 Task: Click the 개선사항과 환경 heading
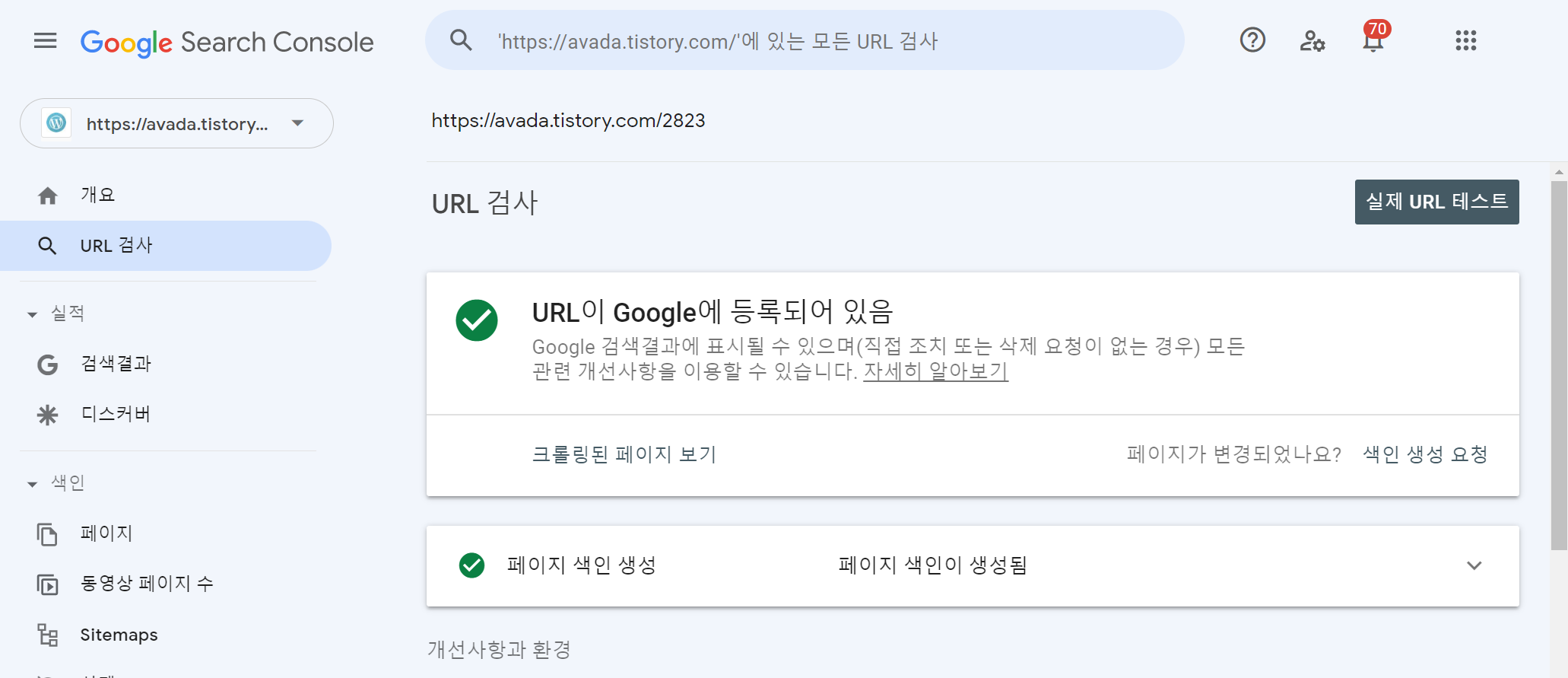click(499, 650)
